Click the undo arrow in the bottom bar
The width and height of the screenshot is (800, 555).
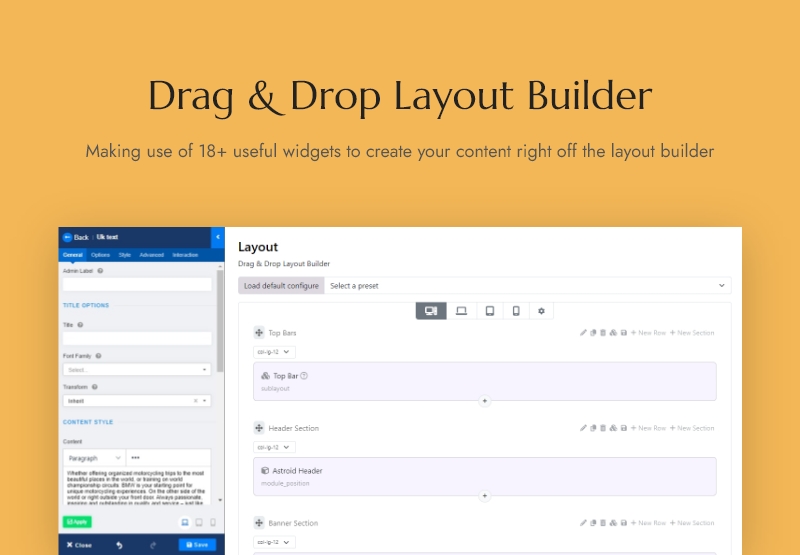point(119,545)
